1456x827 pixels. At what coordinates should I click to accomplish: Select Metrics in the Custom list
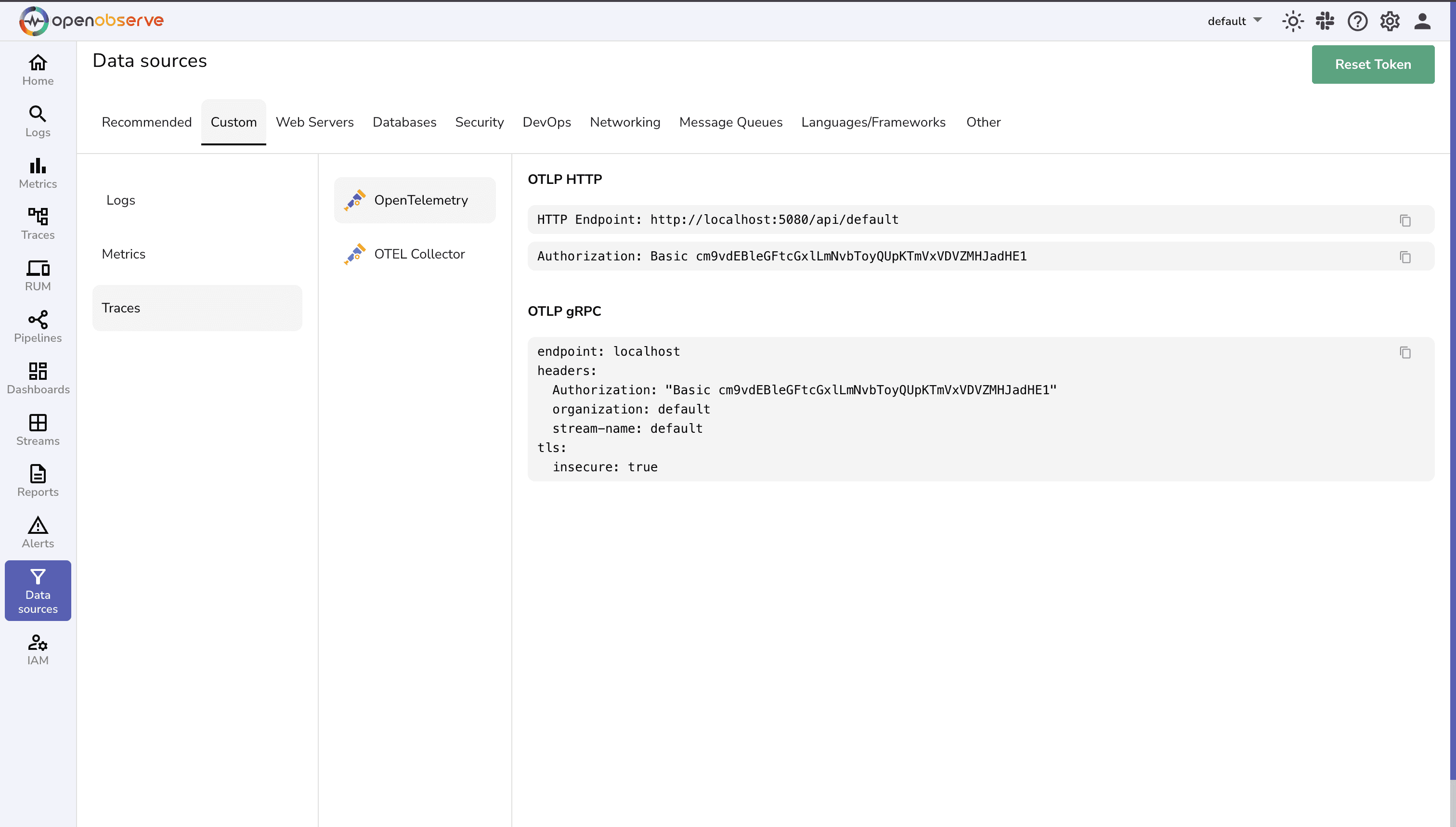click(x=124, y=254)
